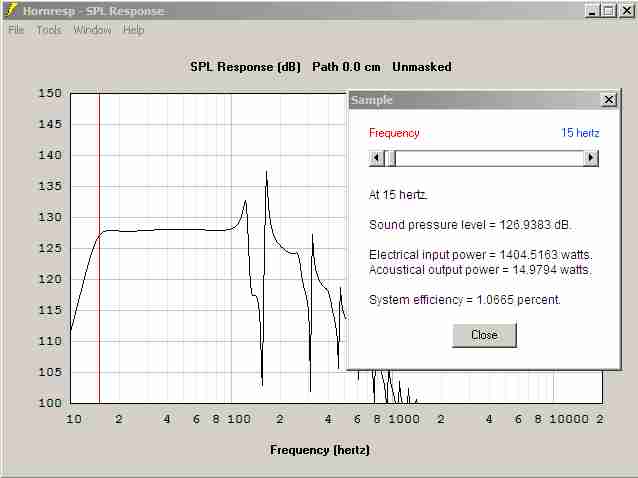
Task: Click the '15 hertz' blue value
Action: click(x=580, y=133)
